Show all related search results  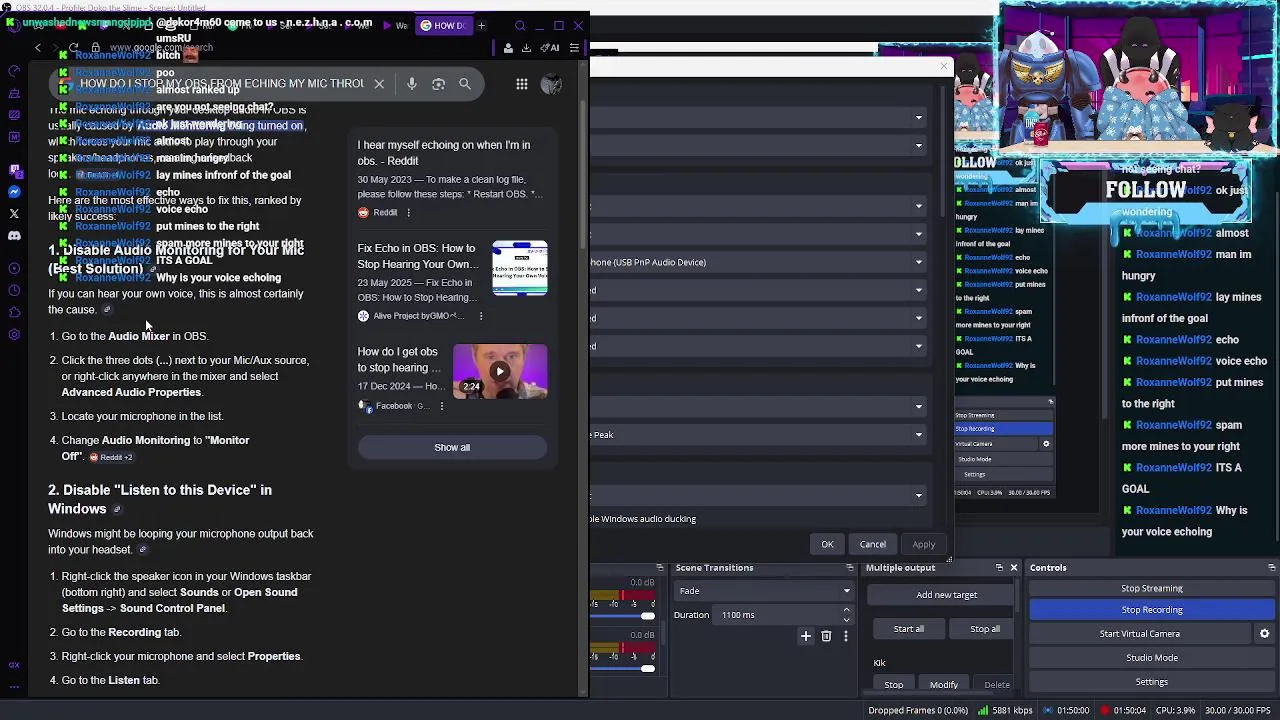(452, 448)
